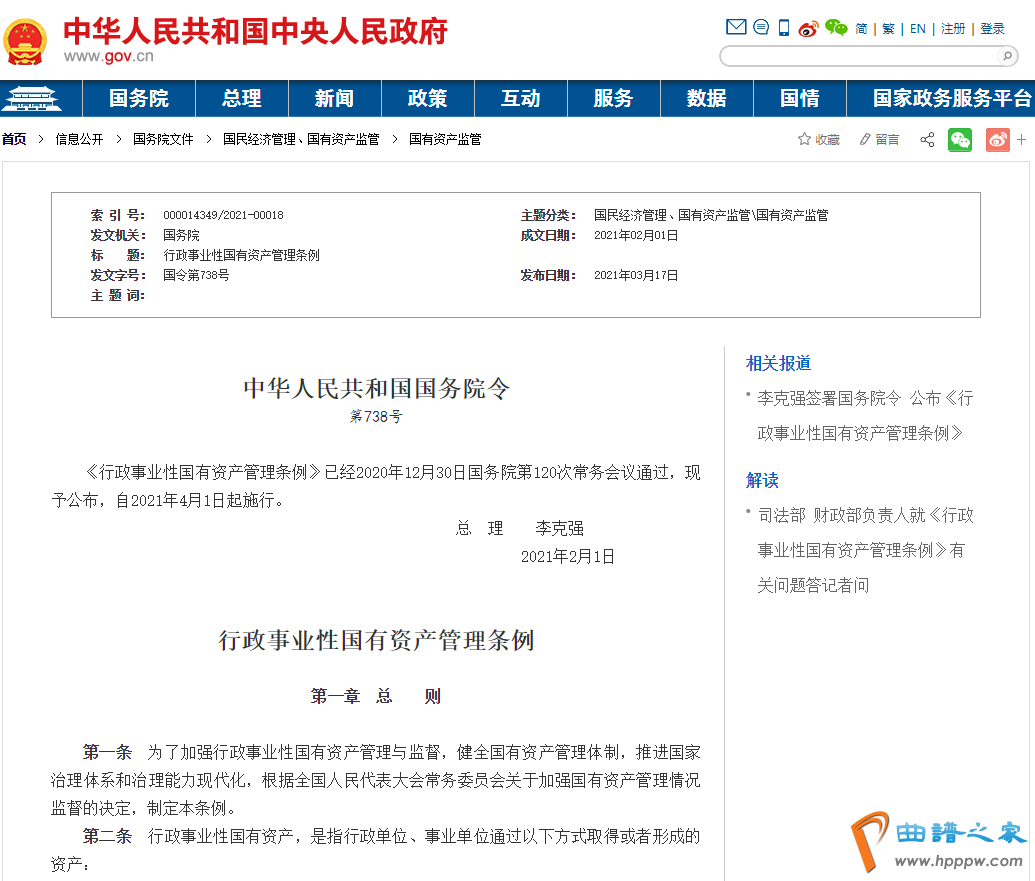This screenshot has width=1035, height=881.
Task: Open the 政策 navigation menu item
Action: [427, 99]
